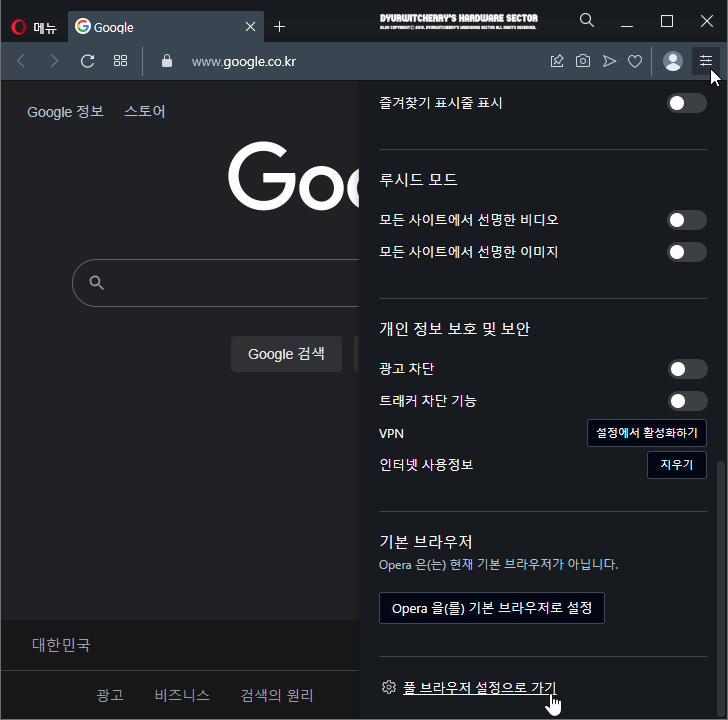Screen dimensions: 728x720
Task: Click the Google search box
Action: (215, 283)
